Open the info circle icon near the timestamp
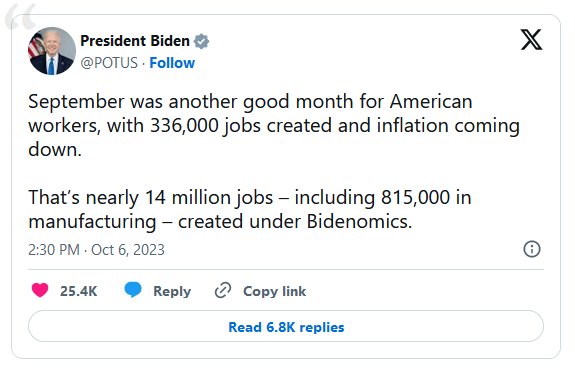This screenshot has height=377, width=575. coord(531,249)
